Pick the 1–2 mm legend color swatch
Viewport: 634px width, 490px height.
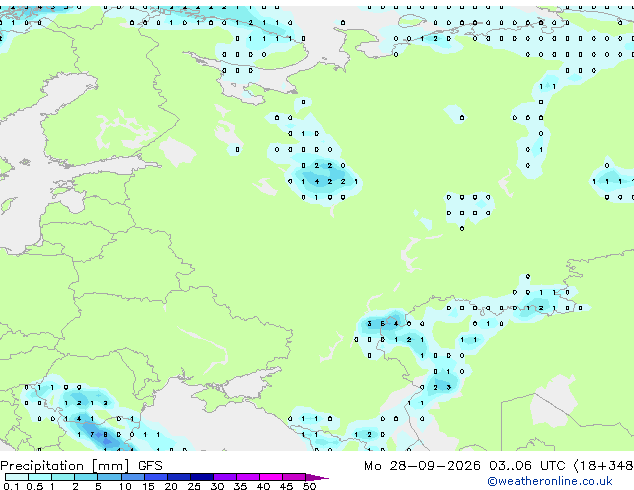point(63,477)
